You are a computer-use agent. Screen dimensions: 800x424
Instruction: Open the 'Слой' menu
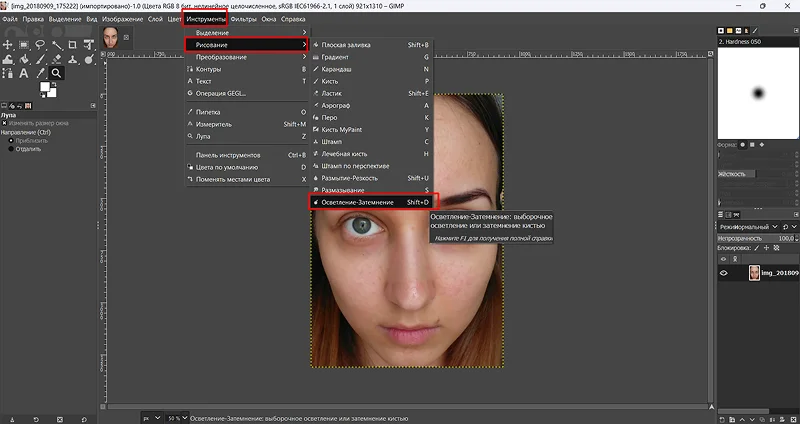[155, 19]
